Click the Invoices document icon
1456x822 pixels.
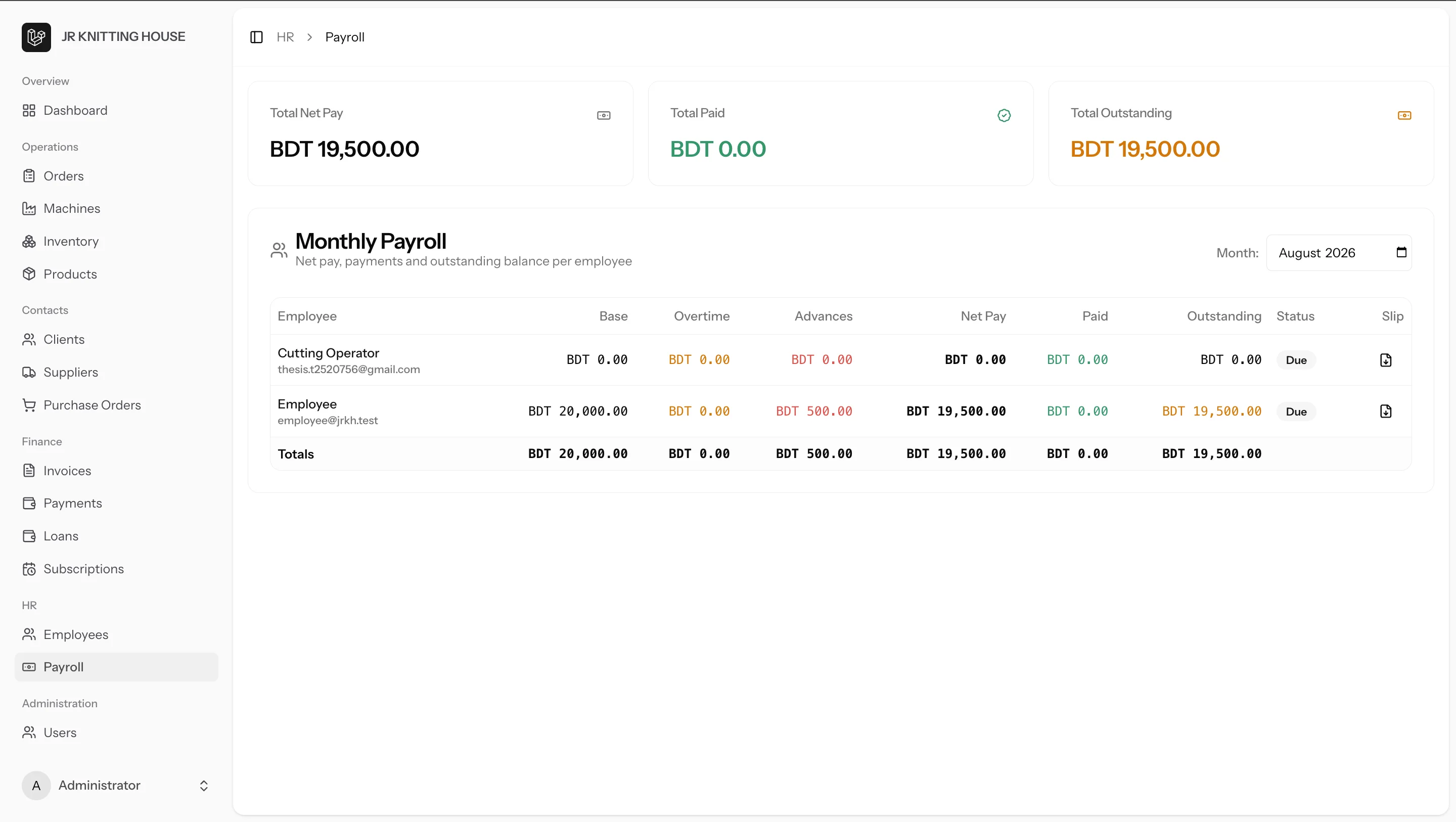[29, 470]
